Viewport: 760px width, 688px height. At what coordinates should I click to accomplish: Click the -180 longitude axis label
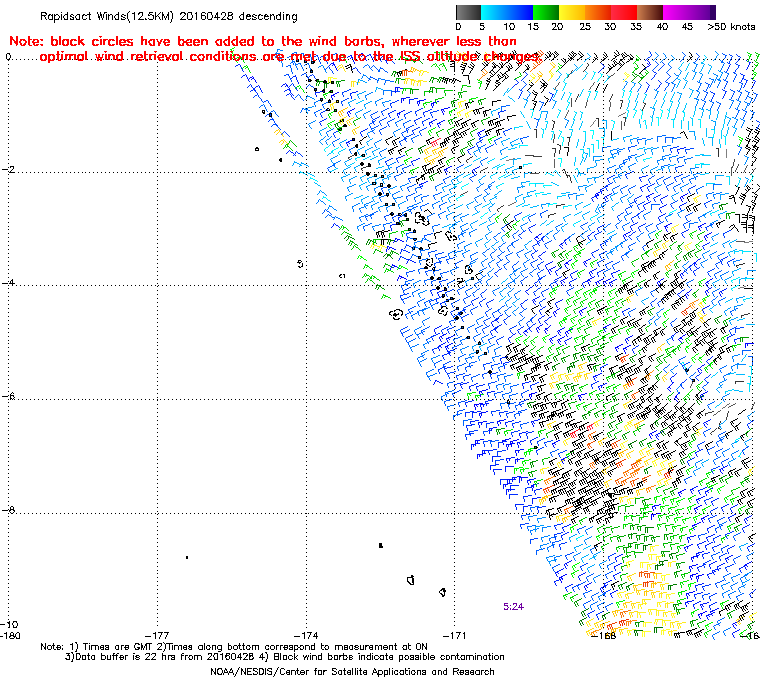point(11,635)
